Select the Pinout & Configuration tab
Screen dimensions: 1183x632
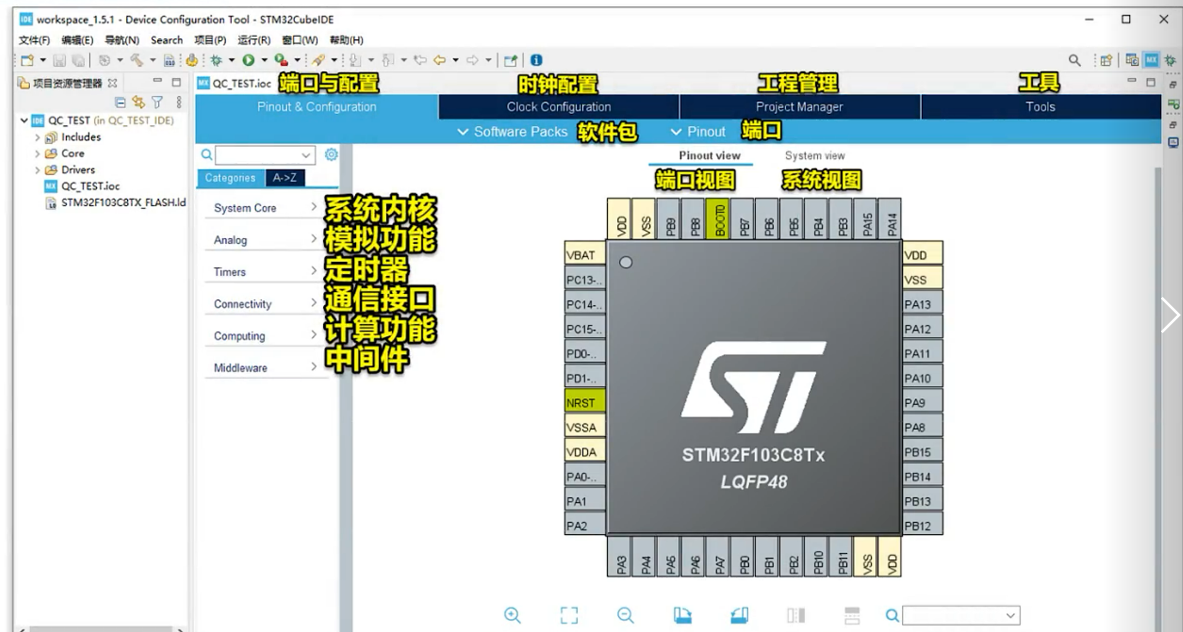click(x=317, y=107)
